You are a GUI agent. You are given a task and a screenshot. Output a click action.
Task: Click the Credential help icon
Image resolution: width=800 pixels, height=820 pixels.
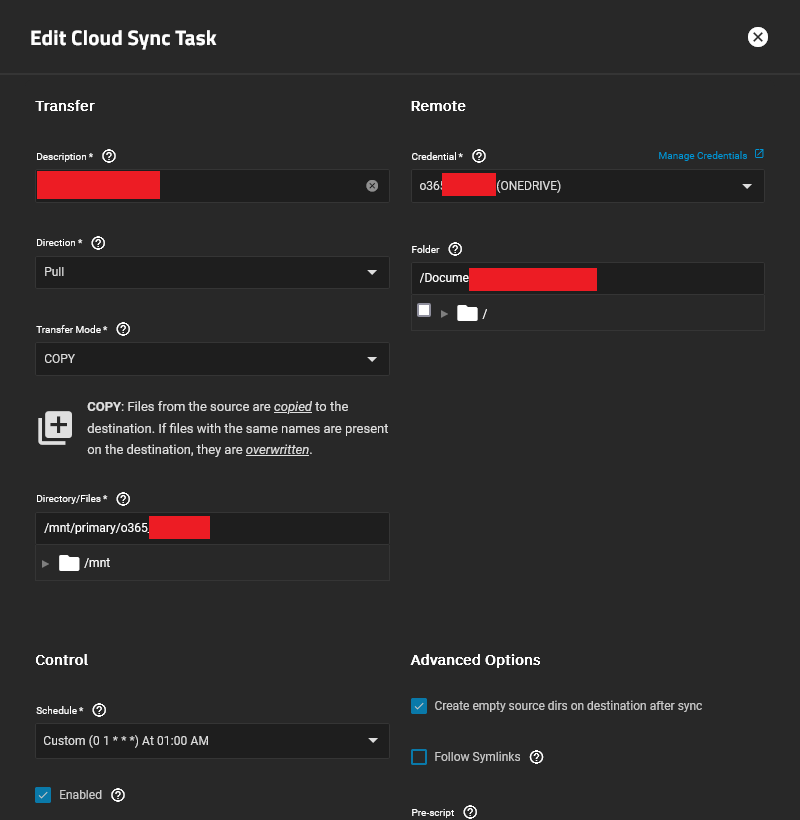[x=479, y=156]
